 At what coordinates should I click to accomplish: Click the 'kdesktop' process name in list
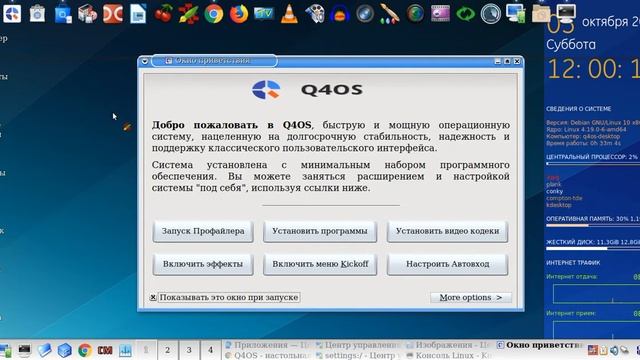559,205
